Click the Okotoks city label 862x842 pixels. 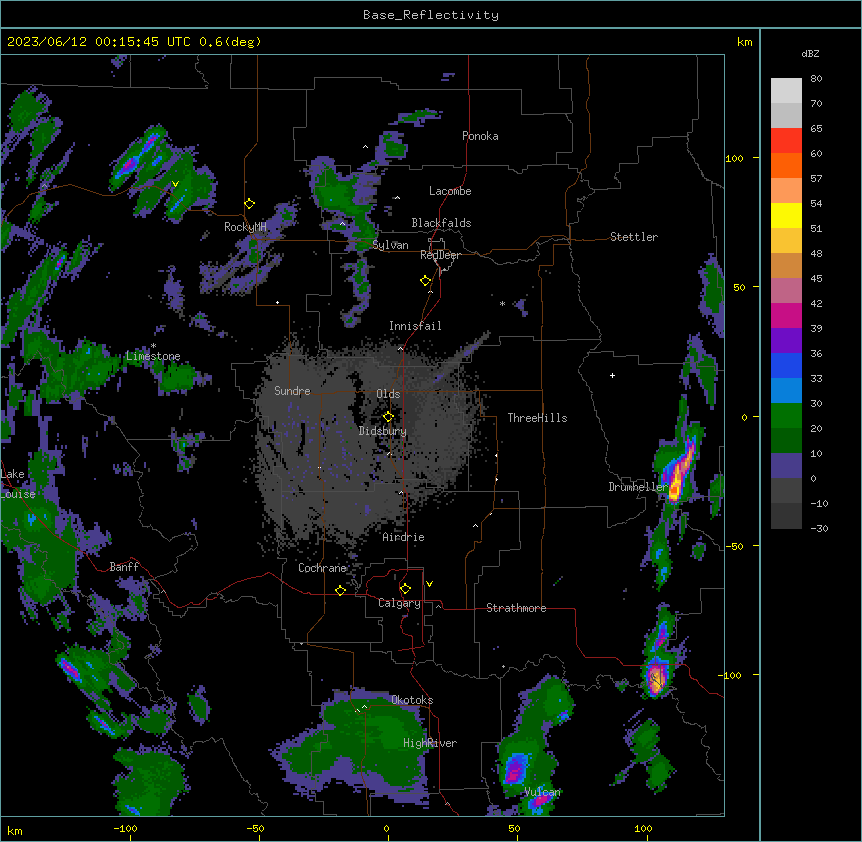412,700
